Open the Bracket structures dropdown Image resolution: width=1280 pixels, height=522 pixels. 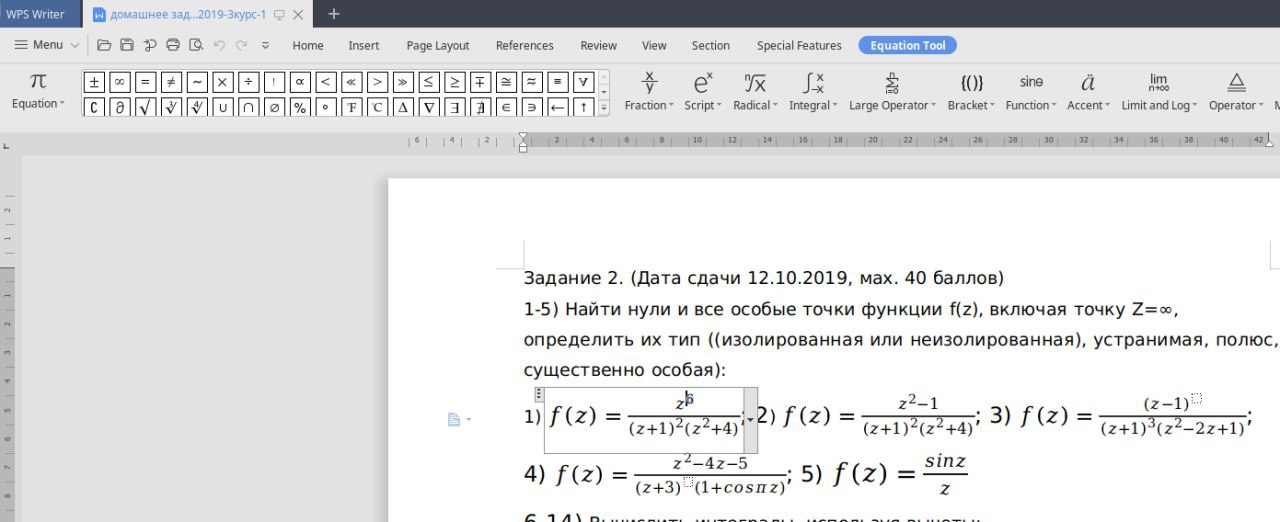click(971, 91)
